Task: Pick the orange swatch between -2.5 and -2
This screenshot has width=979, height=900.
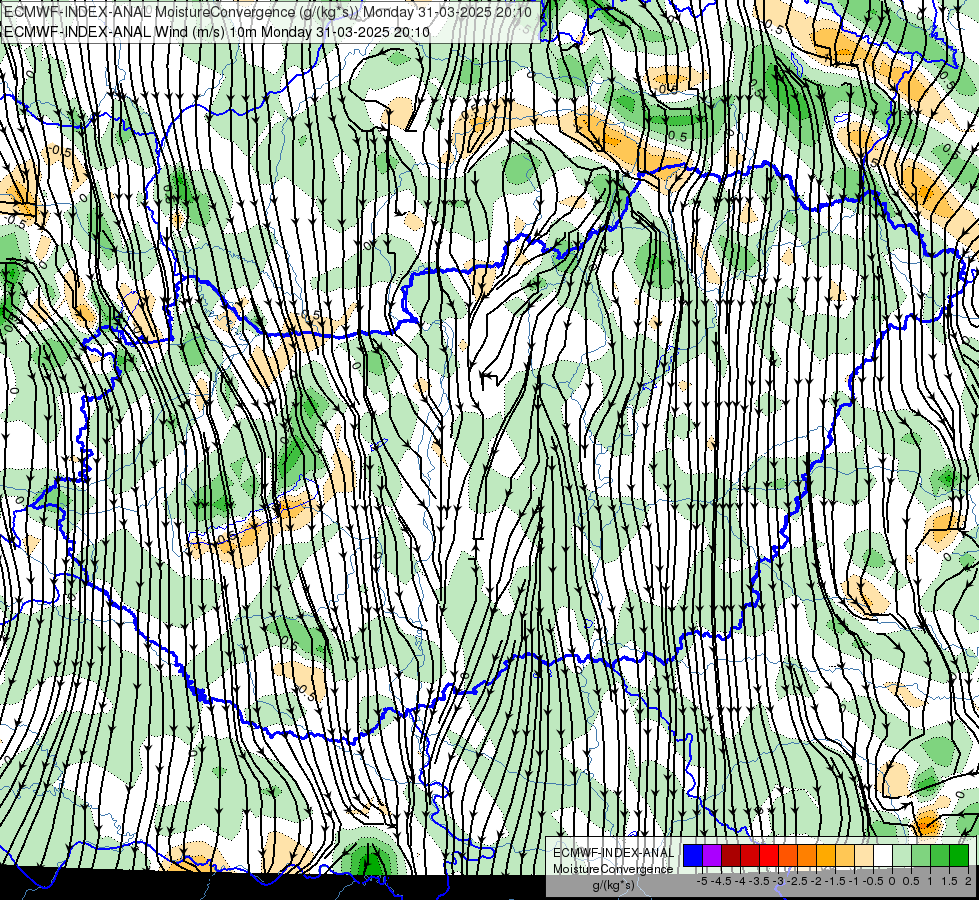Action: [807, 856]
